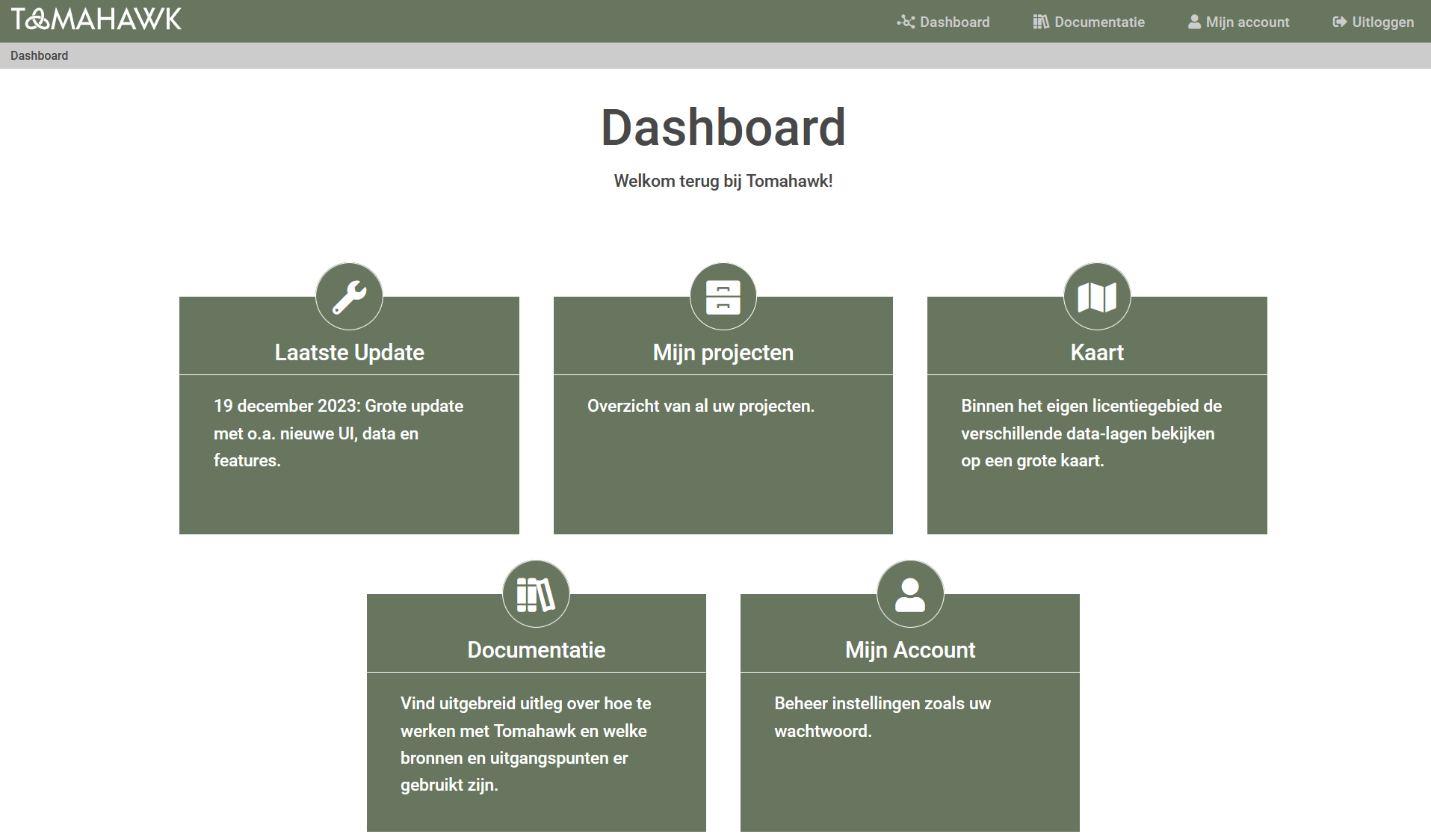Image resolution: width=1431 pixels, height=840 pixels.
Task: Open the Kaart card title
Action: 1097,352
